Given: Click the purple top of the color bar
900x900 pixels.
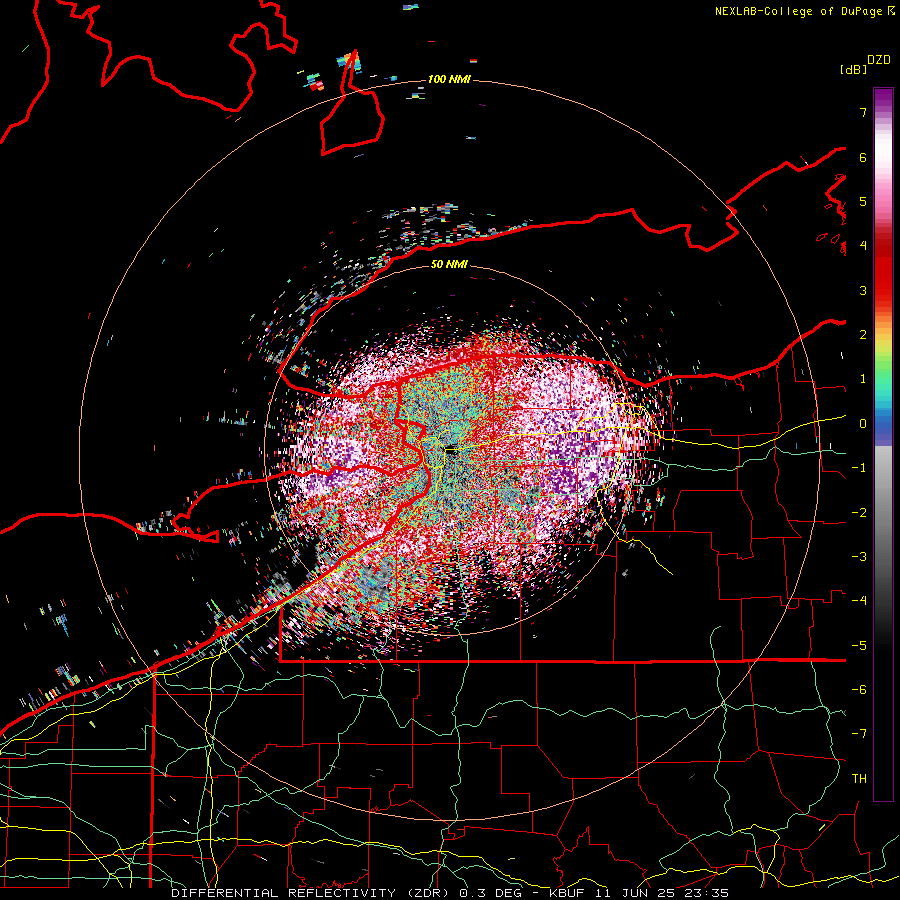Looking at the screenshot, I should pyautogui.click(x=883, y=100).
